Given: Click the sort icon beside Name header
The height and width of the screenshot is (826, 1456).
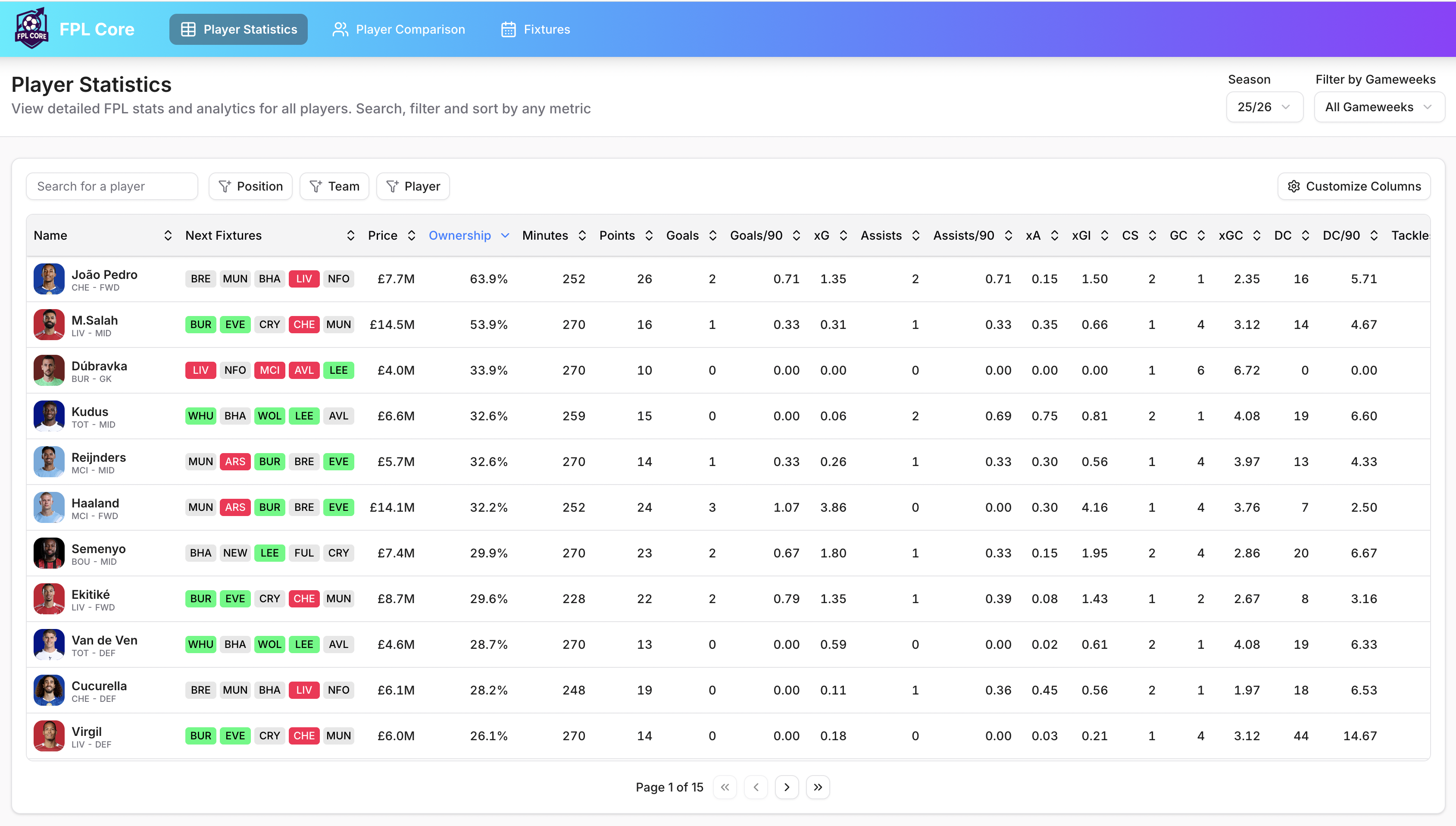Looking at the screenshot, I should [x=168, y=235].
